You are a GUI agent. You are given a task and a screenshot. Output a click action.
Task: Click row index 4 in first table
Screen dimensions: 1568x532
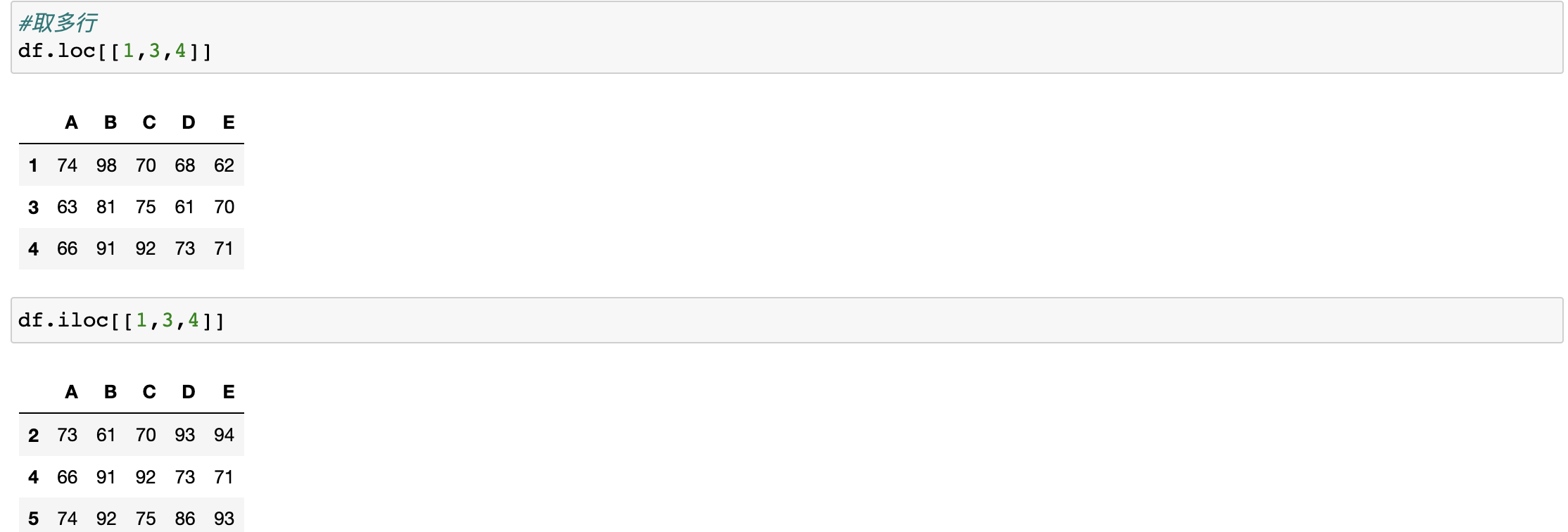(x=33, y=248)
